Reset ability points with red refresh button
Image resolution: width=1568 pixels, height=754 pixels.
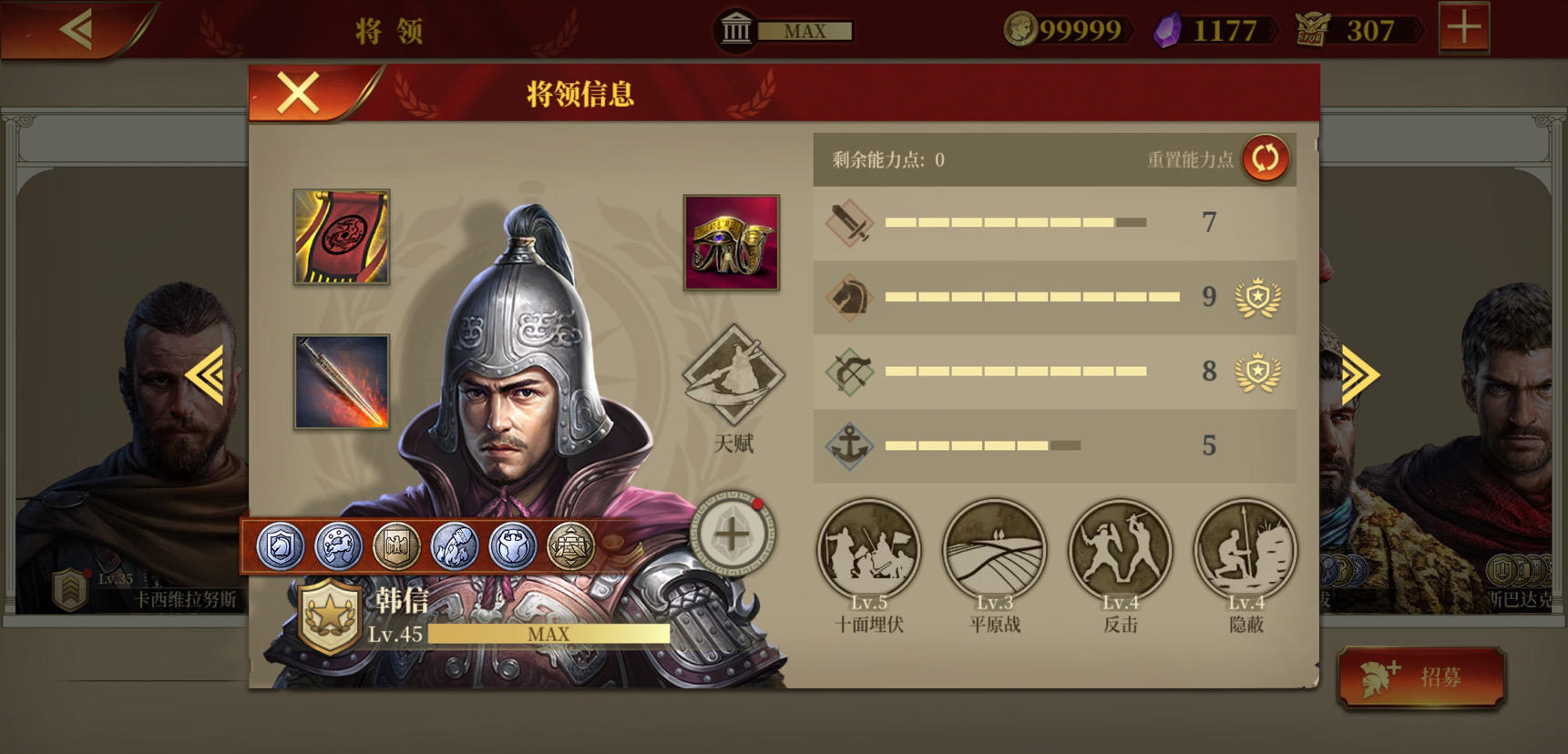(1266, 159)
